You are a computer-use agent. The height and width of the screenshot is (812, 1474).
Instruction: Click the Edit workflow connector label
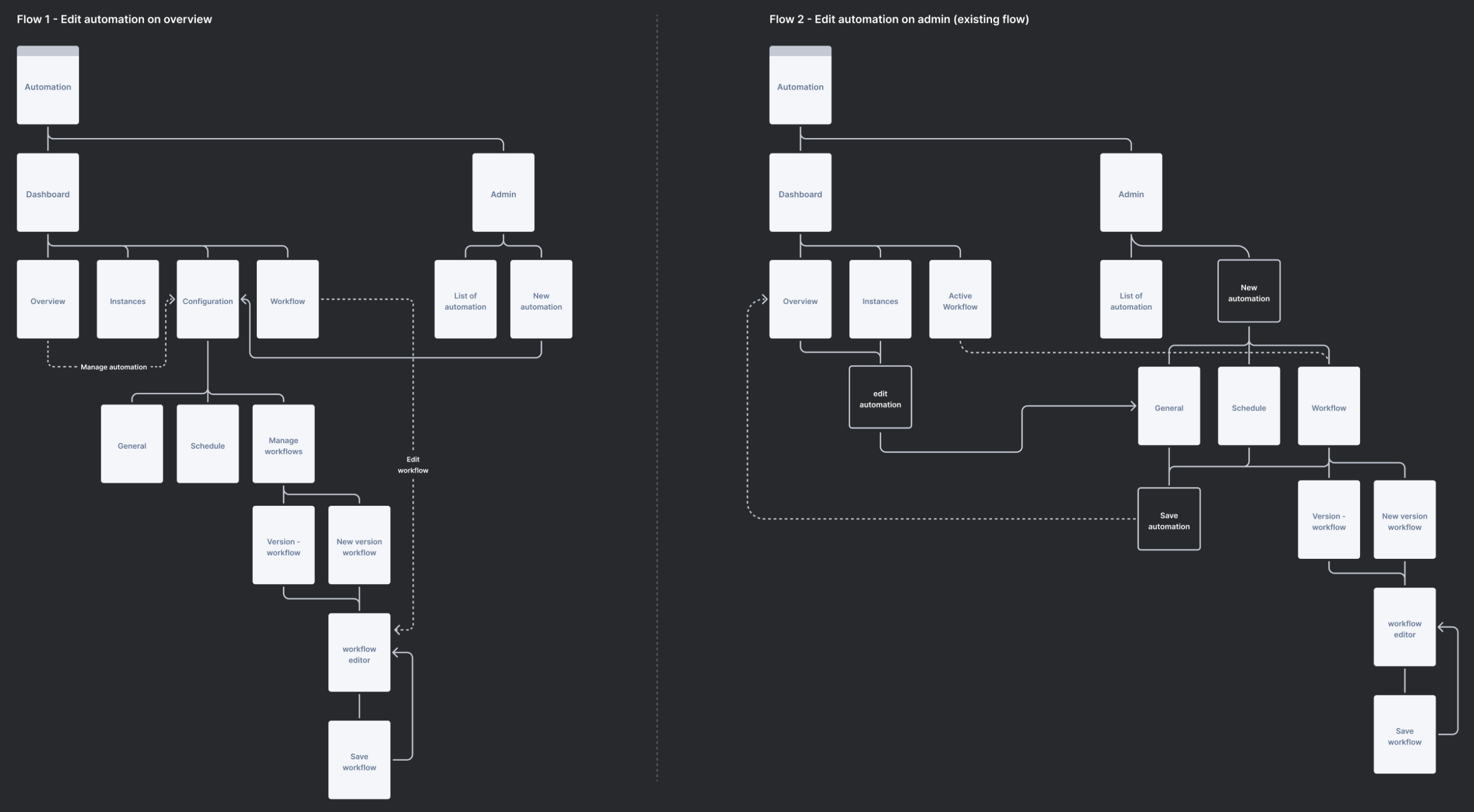(x=413, y=465)
